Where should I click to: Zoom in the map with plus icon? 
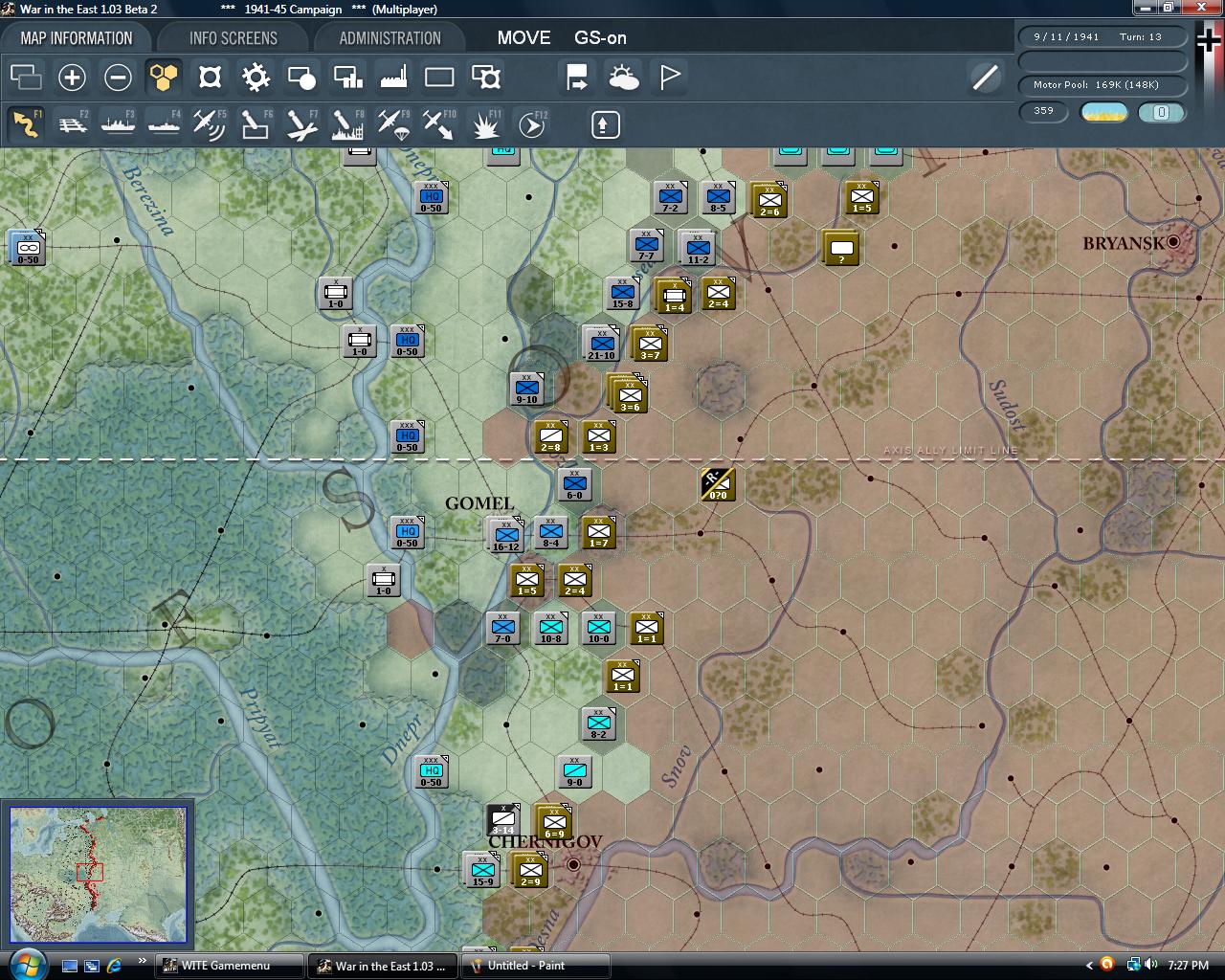tap(72, 78)
